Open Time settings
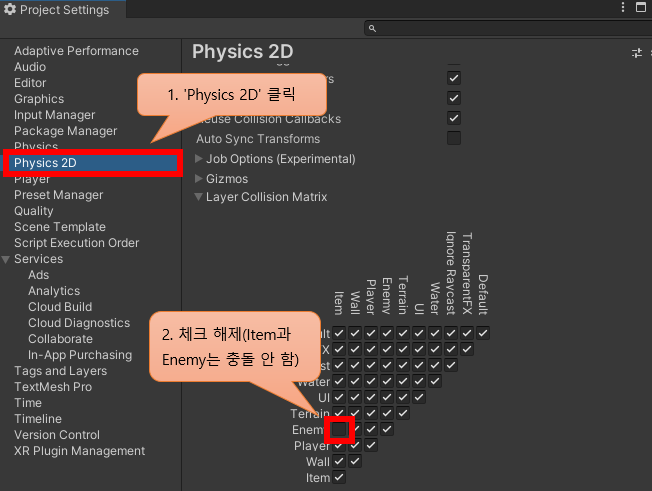Screen dimensions: 652x491 (28, 403)
